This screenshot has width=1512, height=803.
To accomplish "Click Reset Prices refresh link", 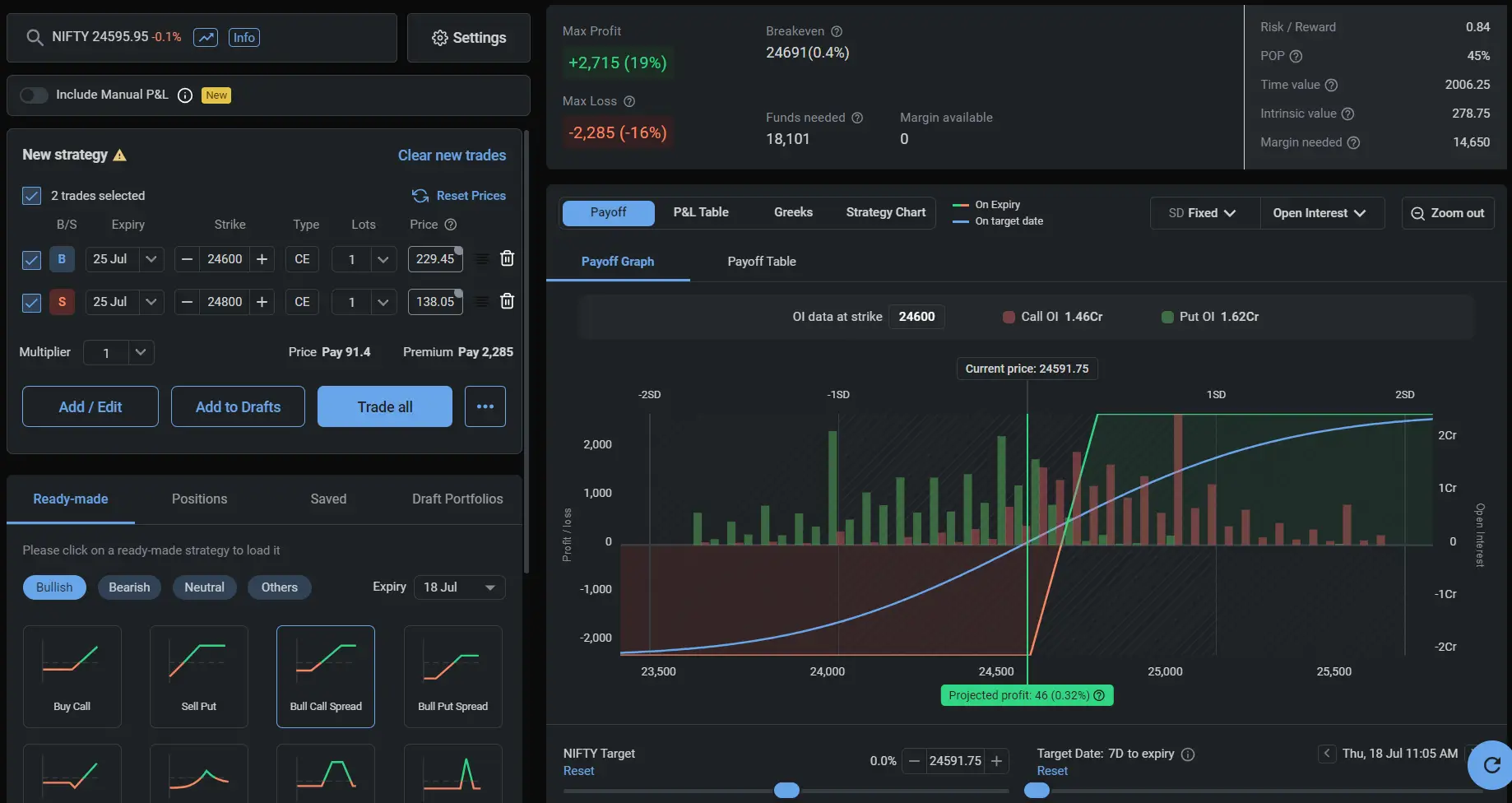I will [x=459, y=196].
